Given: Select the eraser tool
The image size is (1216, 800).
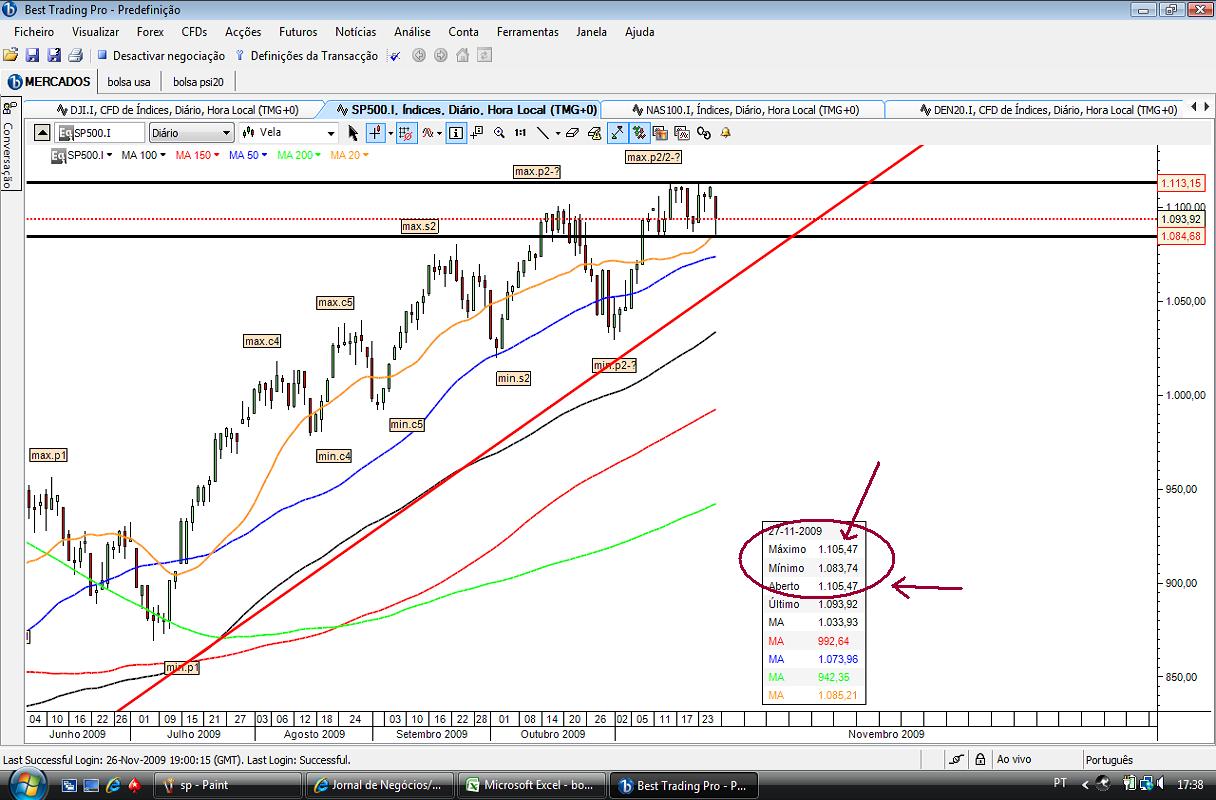Looking at the screenshot, I should (573, 132).
